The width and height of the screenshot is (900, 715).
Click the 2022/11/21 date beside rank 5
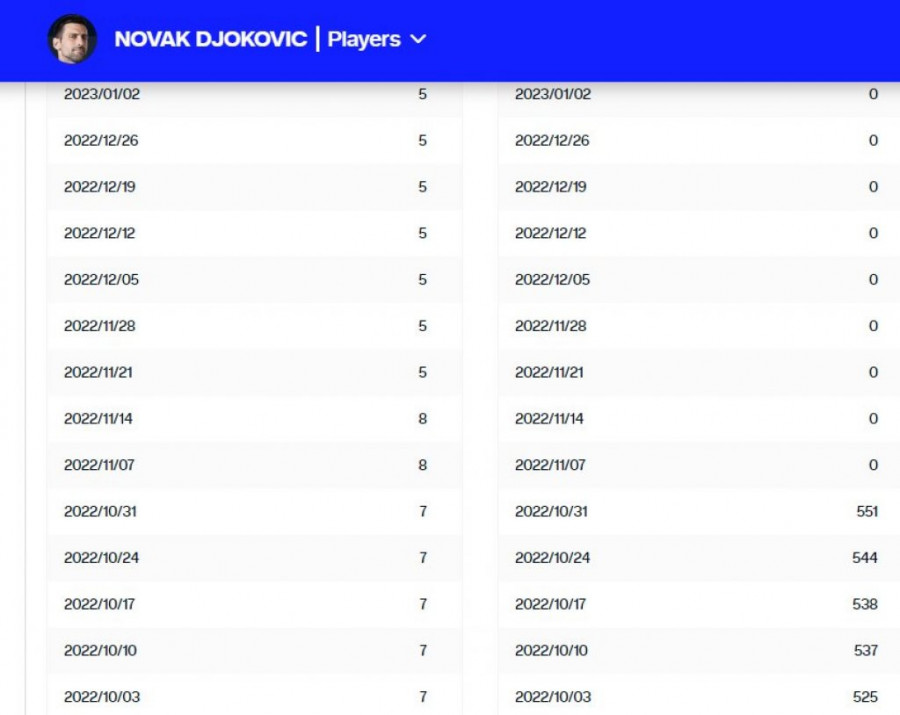pyautogui.click(x=98, y=372)
